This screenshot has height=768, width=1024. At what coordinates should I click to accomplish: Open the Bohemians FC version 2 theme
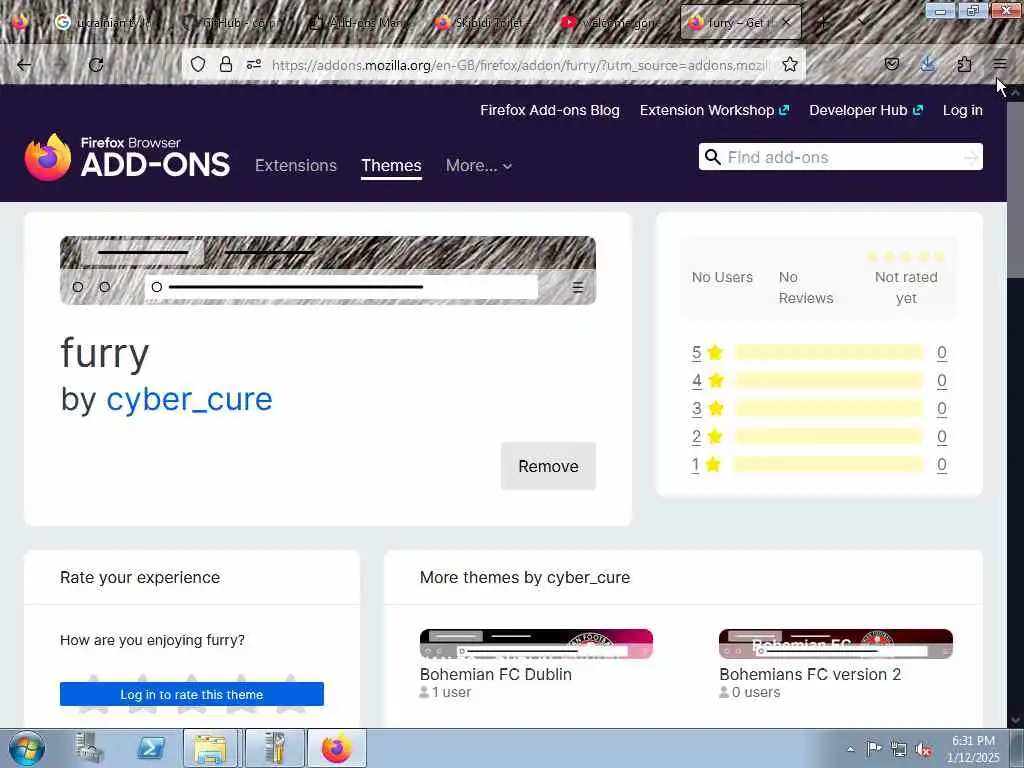(836, 664)
